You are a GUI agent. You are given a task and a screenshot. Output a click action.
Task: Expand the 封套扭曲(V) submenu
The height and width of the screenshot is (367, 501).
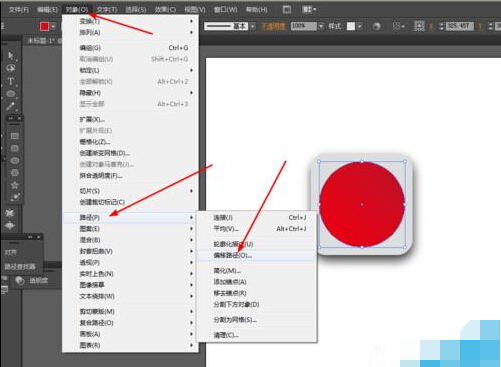point(130,251)
